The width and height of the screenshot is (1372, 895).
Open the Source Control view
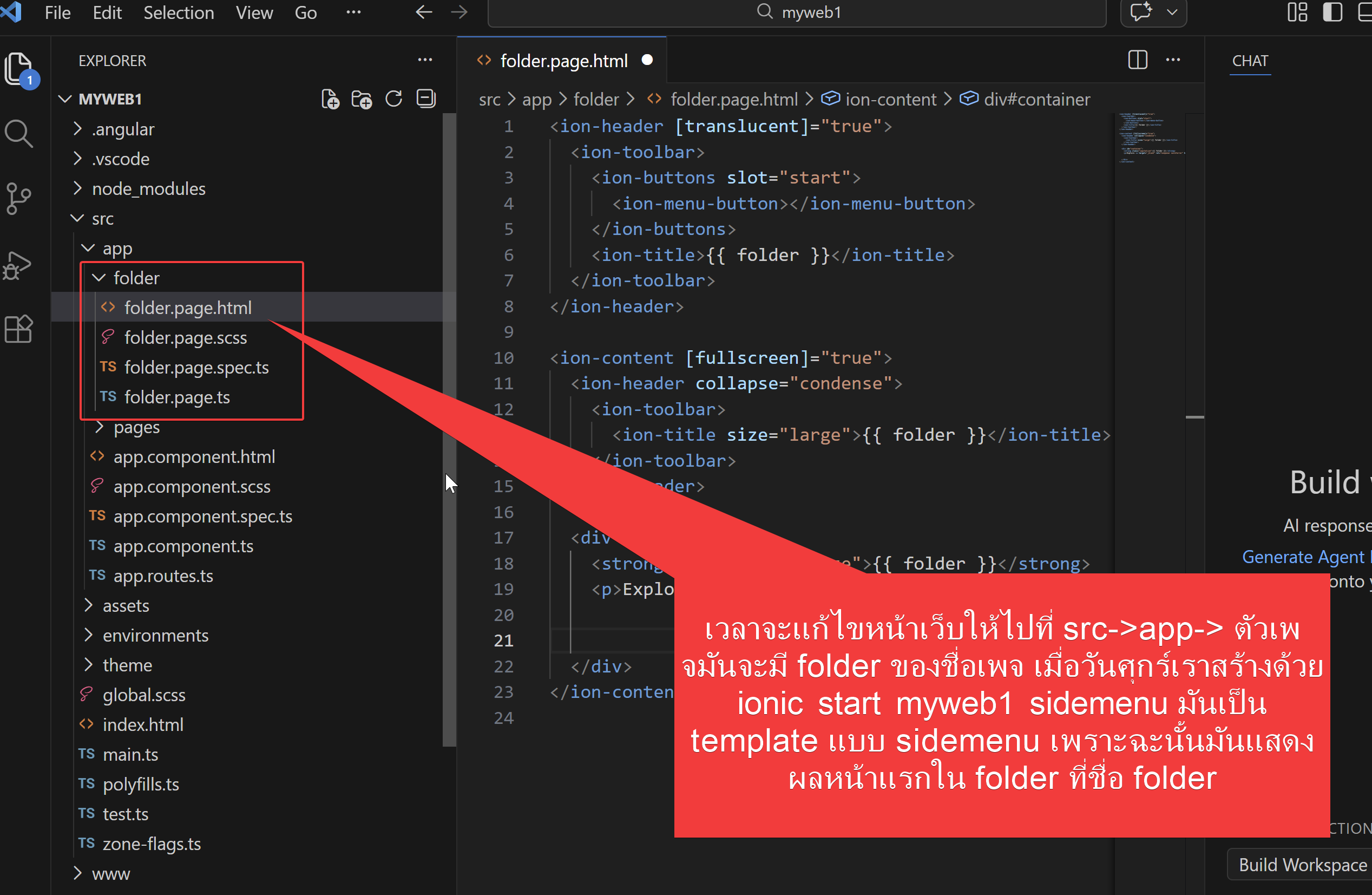(18, 199)
